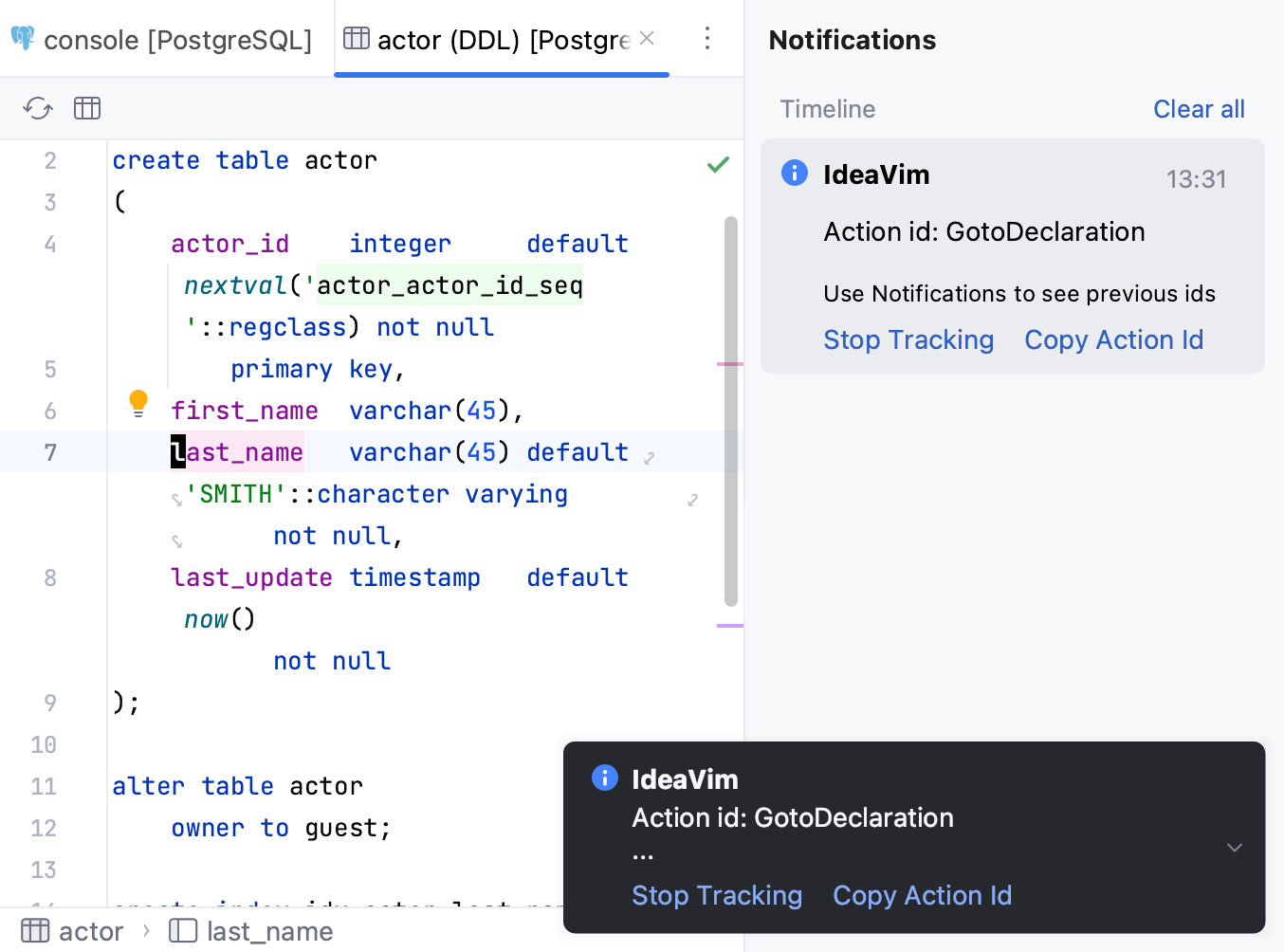Select the actor (DDL) tab
Screen dimensions: 1284x952
(x=493, y=38)
